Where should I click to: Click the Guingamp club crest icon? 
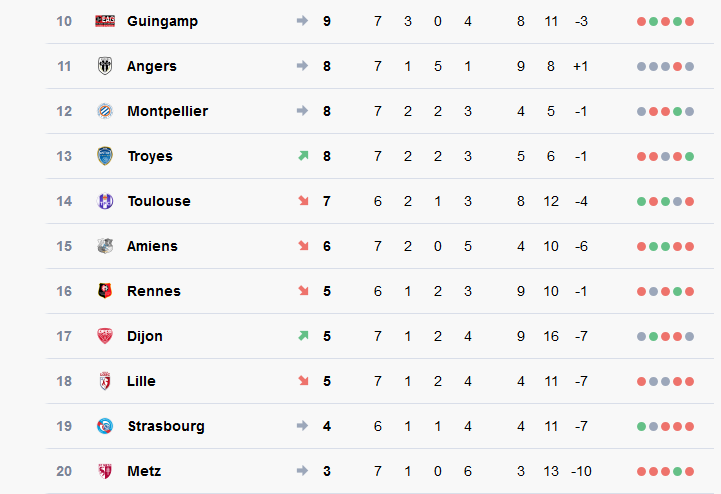coord(105,21)
